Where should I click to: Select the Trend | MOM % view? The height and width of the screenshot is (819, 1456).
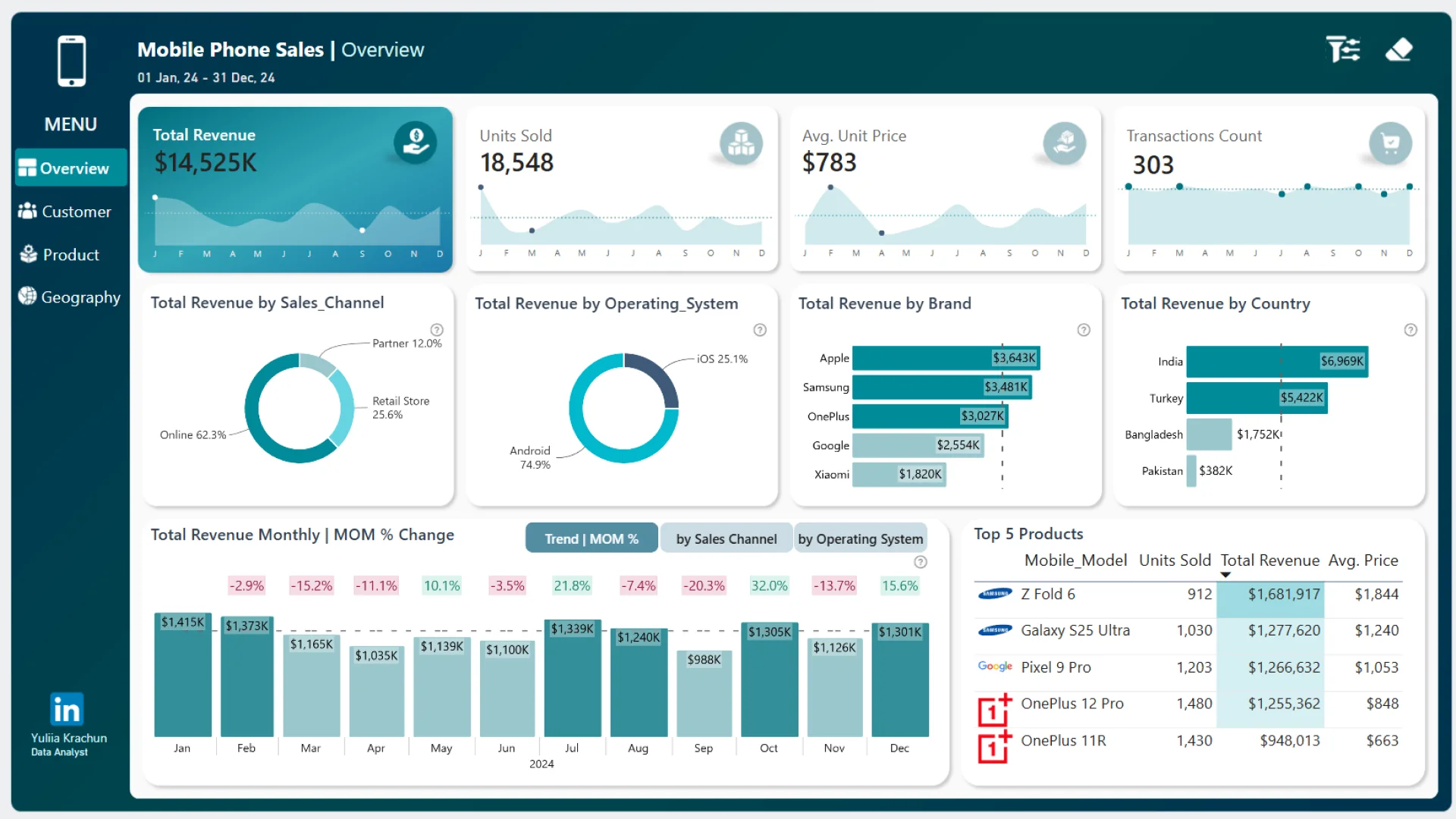coord(591,538)
